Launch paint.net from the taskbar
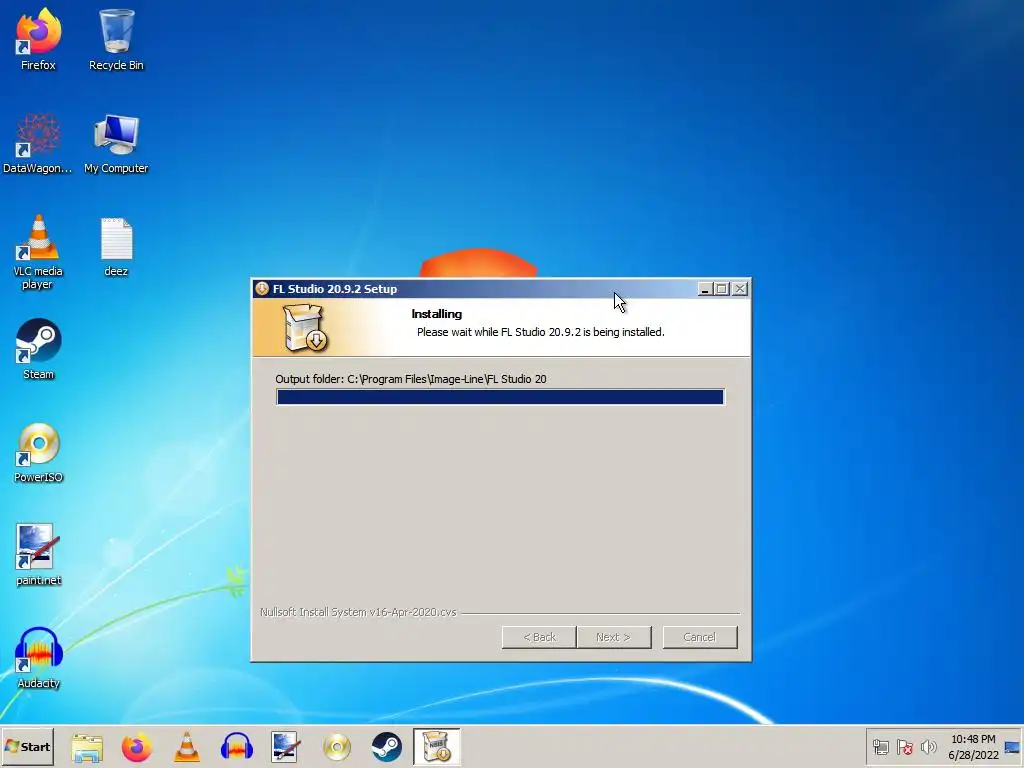The width and height of the screenshot is (1024, 768). tap(286, 747)
